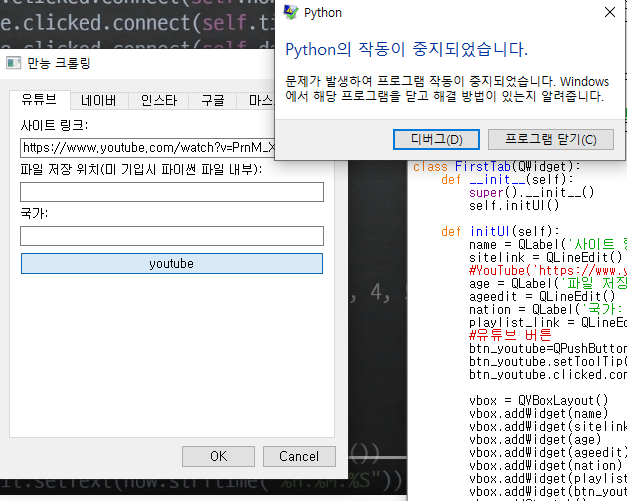Click the 만능 크롤링 window icon

click(x=13, y=63)
